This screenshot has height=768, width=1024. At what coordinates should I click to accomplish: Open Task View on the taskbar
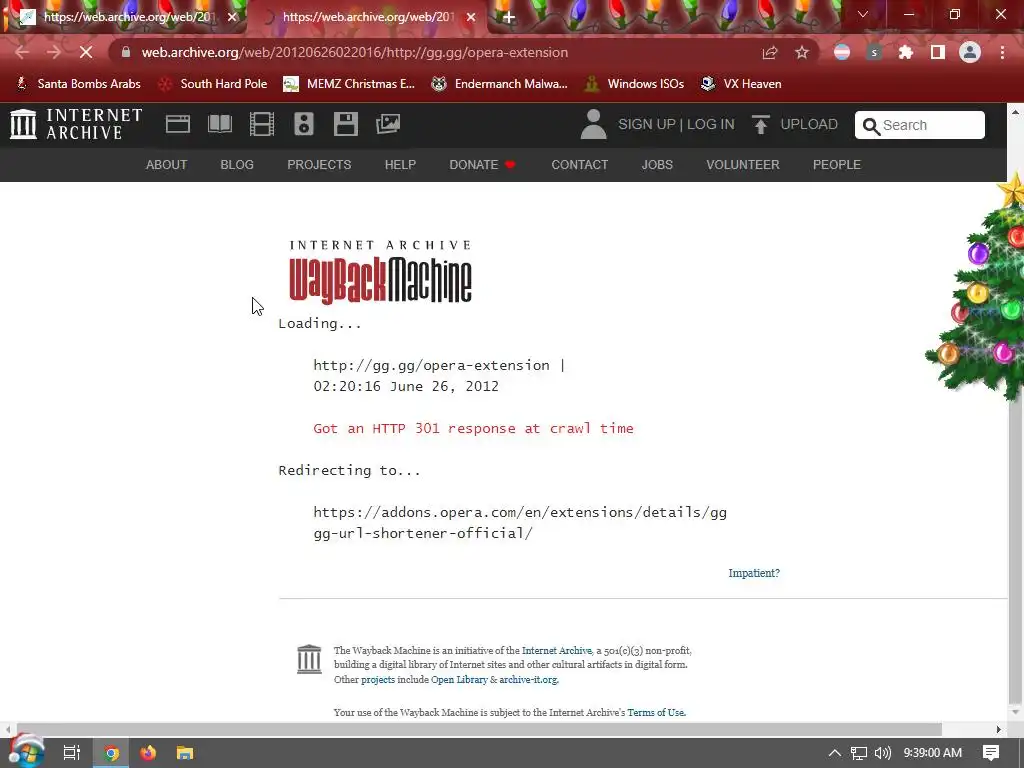coord(72,753)
